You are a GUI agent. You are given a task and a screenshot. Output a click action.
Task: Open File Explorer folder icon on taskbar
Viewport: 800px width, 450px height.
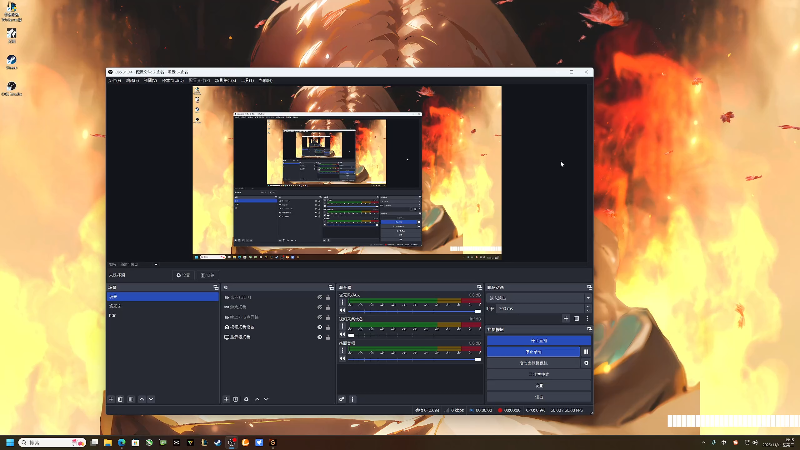pos(108,442)
